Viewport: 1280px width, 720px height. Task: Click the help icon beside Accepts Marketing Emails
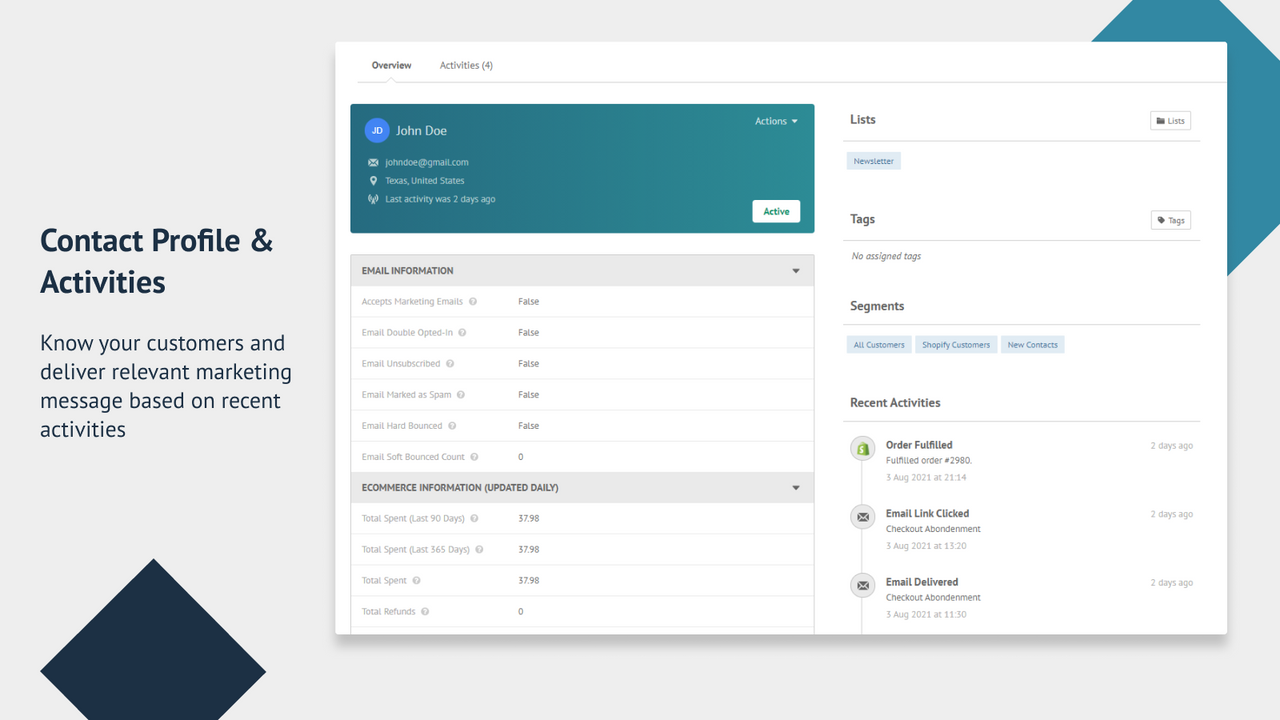472,301
